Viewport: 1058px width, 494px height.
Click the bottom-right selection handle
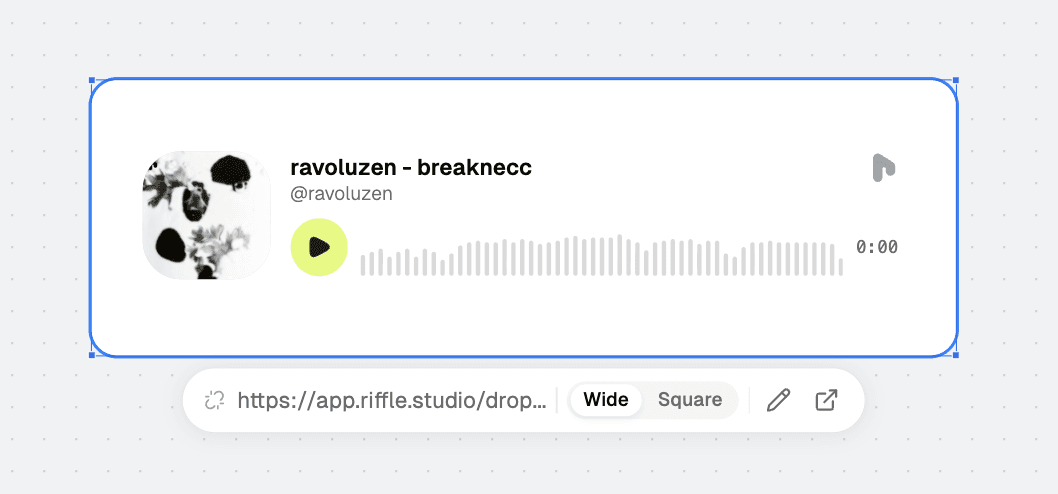click(x=955, y=354)
